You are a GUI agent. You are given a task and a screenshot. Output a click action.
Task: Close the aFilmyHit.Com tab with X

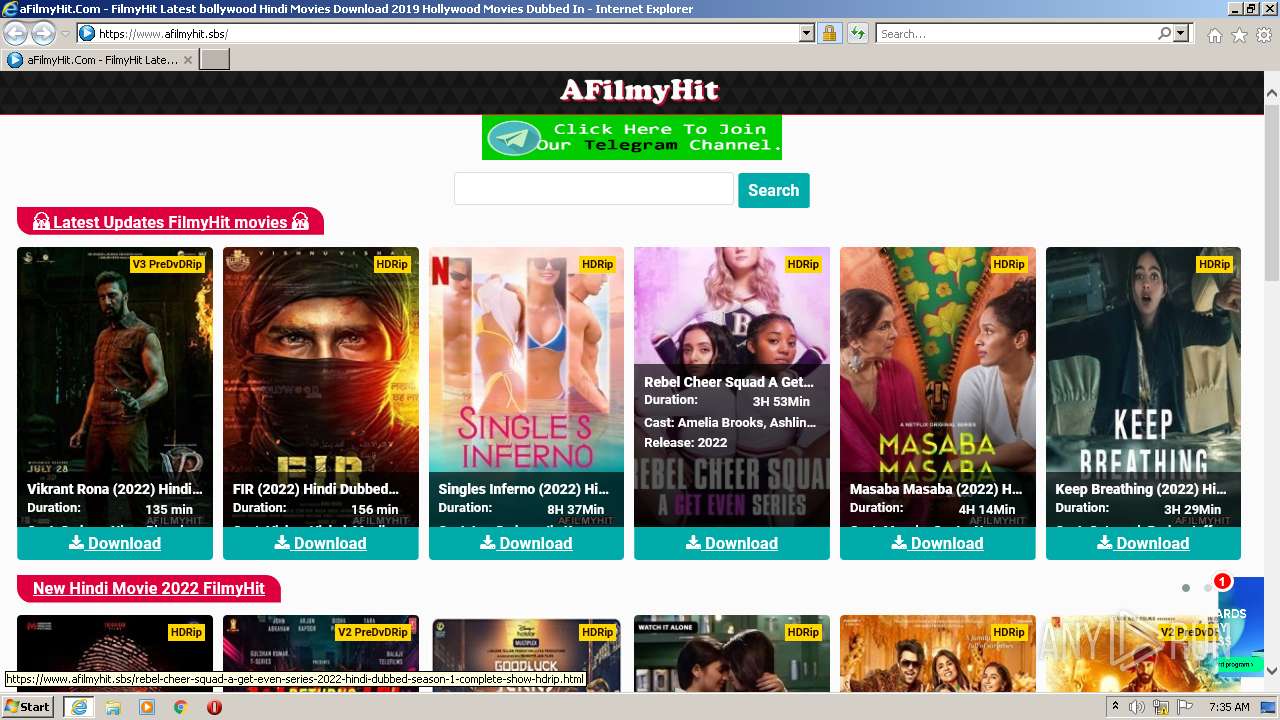click(187, 60)
